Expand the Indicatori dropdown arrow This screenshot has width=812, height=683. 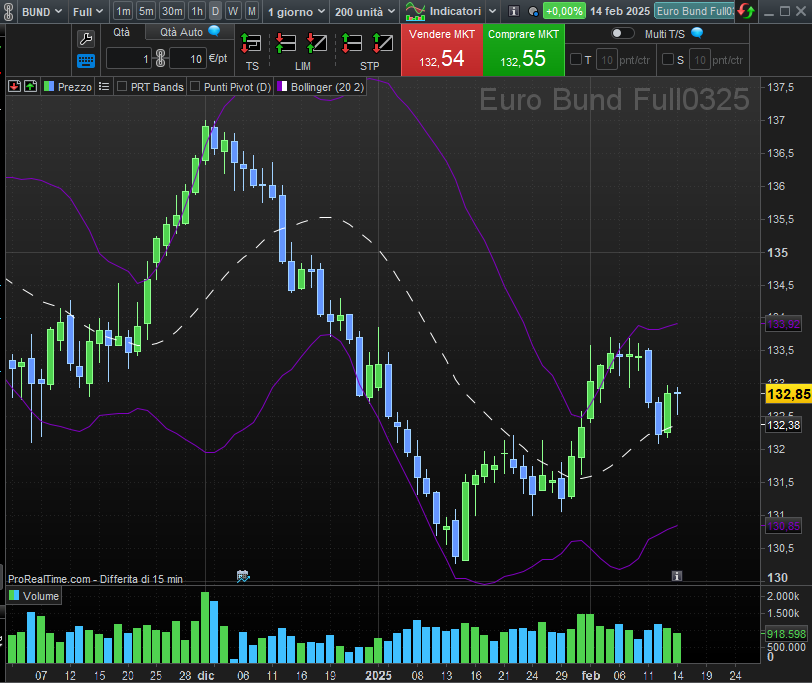tap(492, 11)
